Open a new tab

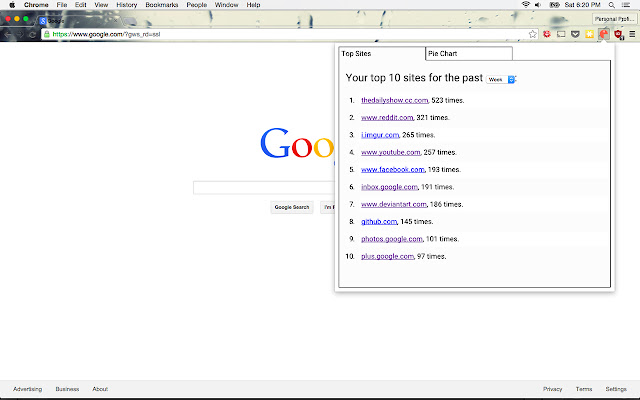[130, 21]
